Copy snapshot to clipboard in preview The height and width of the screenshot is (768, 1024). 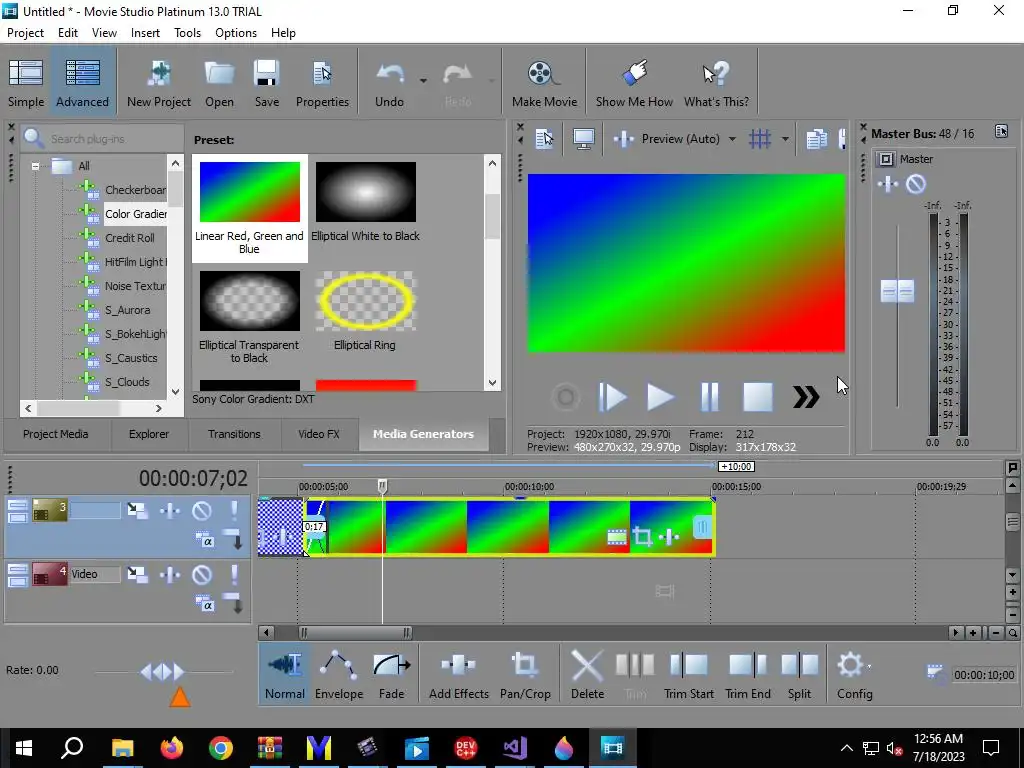[x=816, y=138]
